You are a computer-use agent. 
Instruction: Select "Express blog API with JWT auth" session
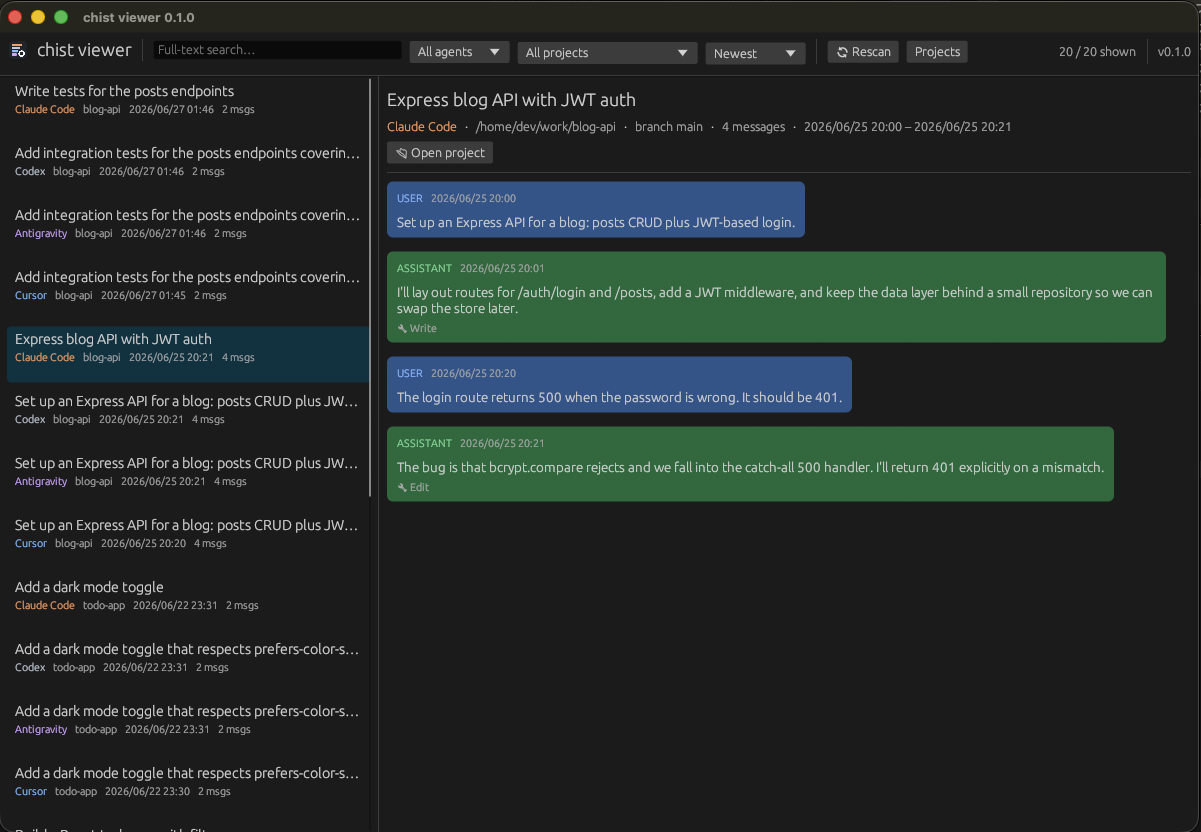(x=188, y=354)
